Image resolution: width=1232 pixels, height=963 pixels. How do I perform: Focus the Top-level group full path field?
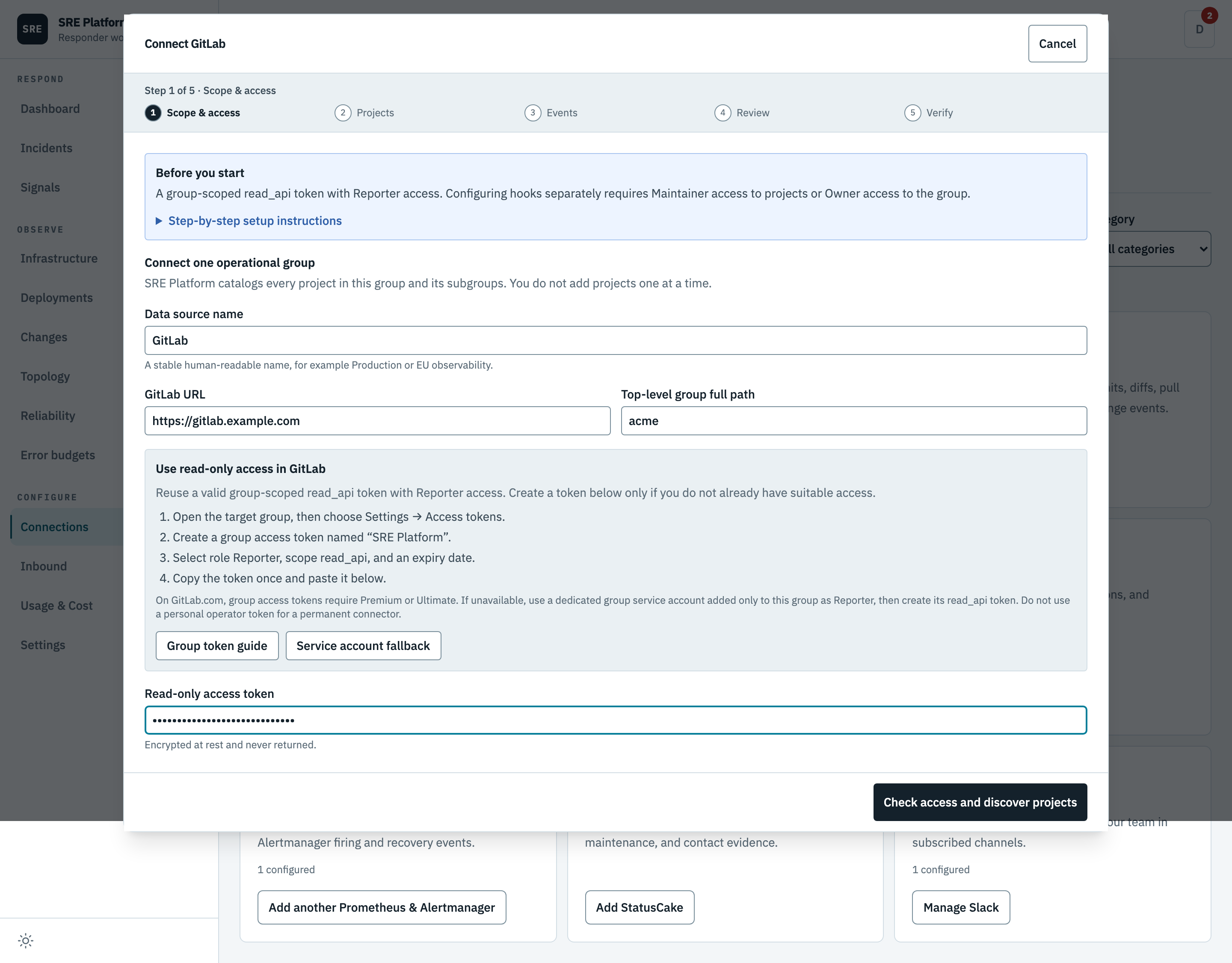tap(854, 421)
